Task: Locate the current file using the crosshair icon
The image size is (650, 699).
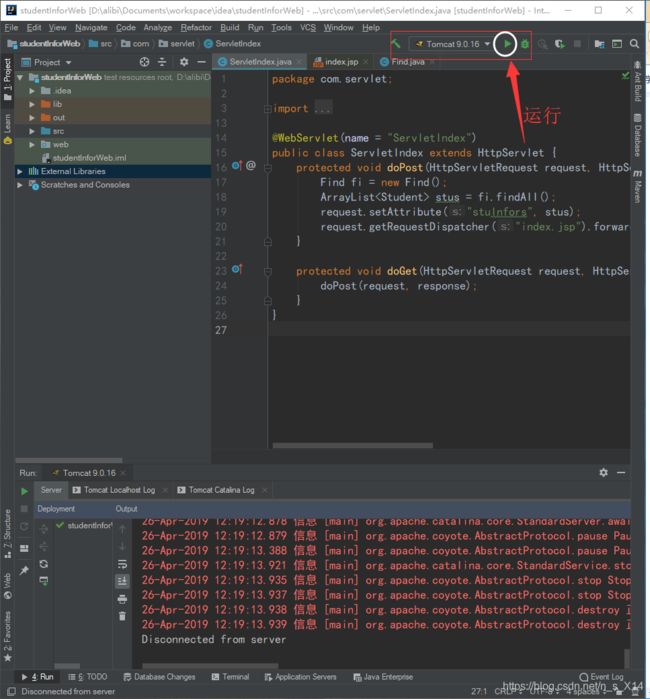Action: tap(144, 62)
